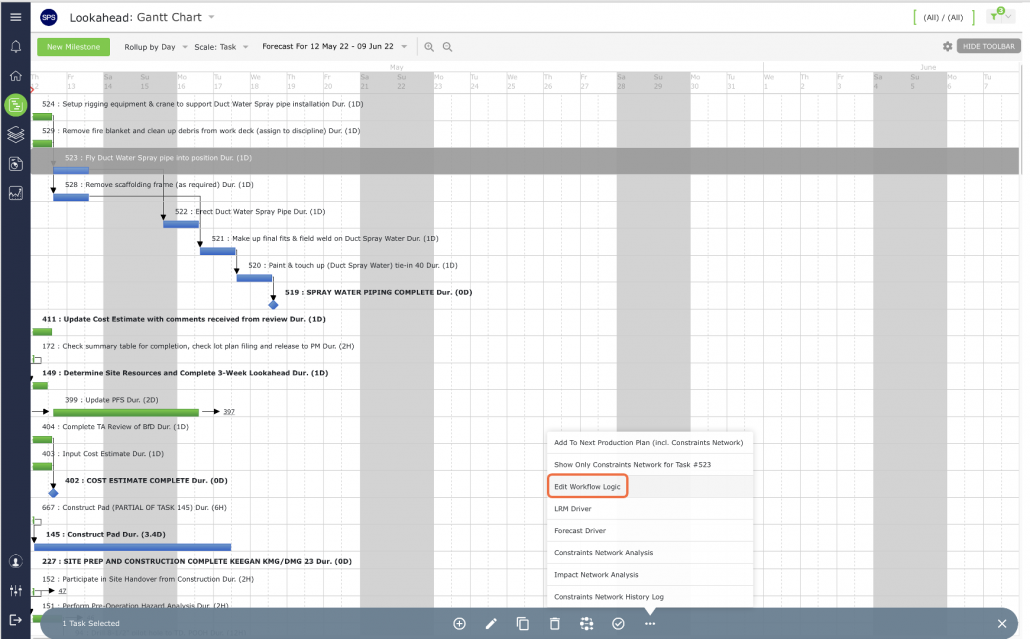Choose Forecast Driver from the menu
1030x639 pixels.
[x=649, y=531]
